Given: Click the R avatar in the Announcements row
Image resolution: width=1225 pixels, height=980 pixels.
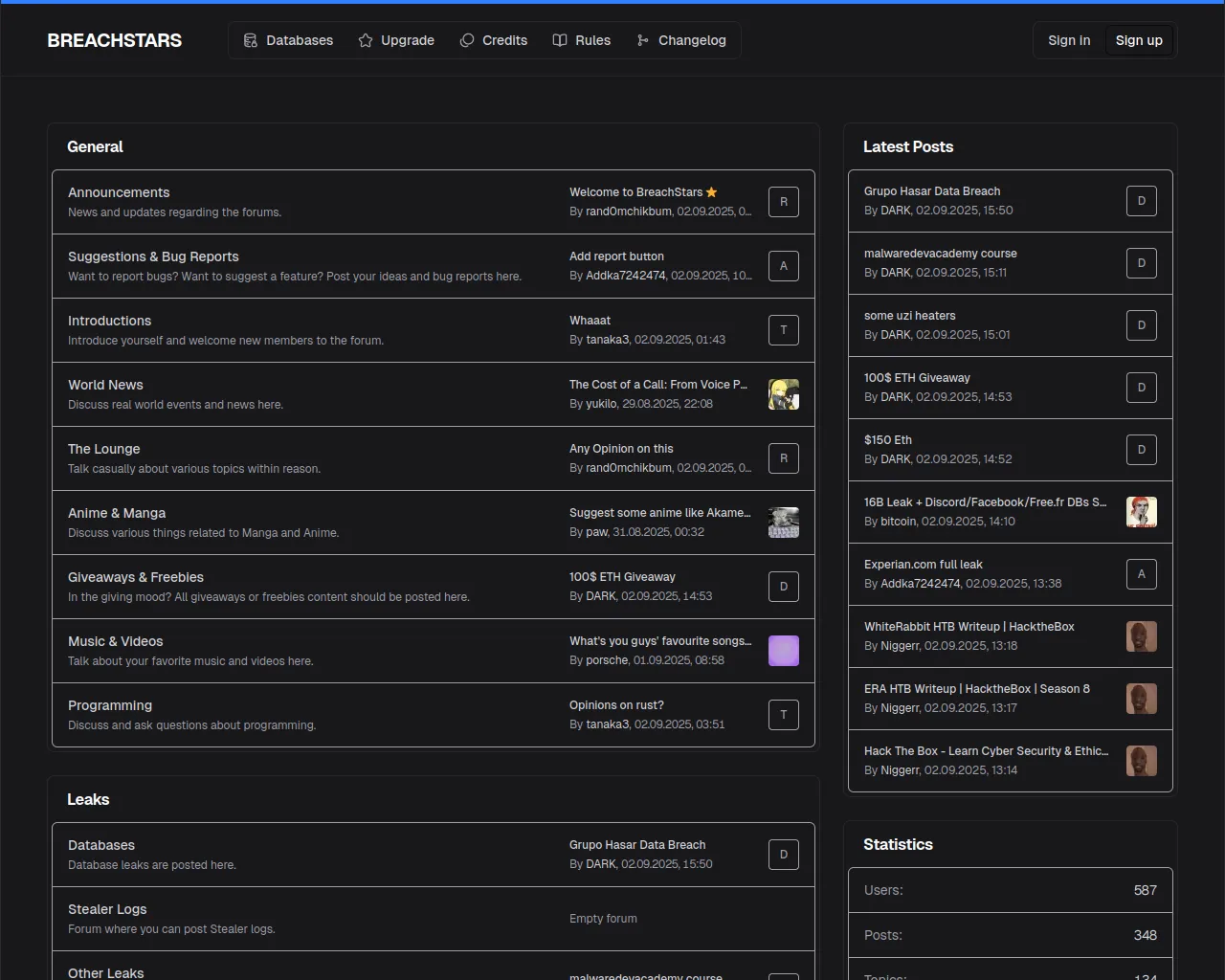Looking at the screenshot, I should click(783, 202).
